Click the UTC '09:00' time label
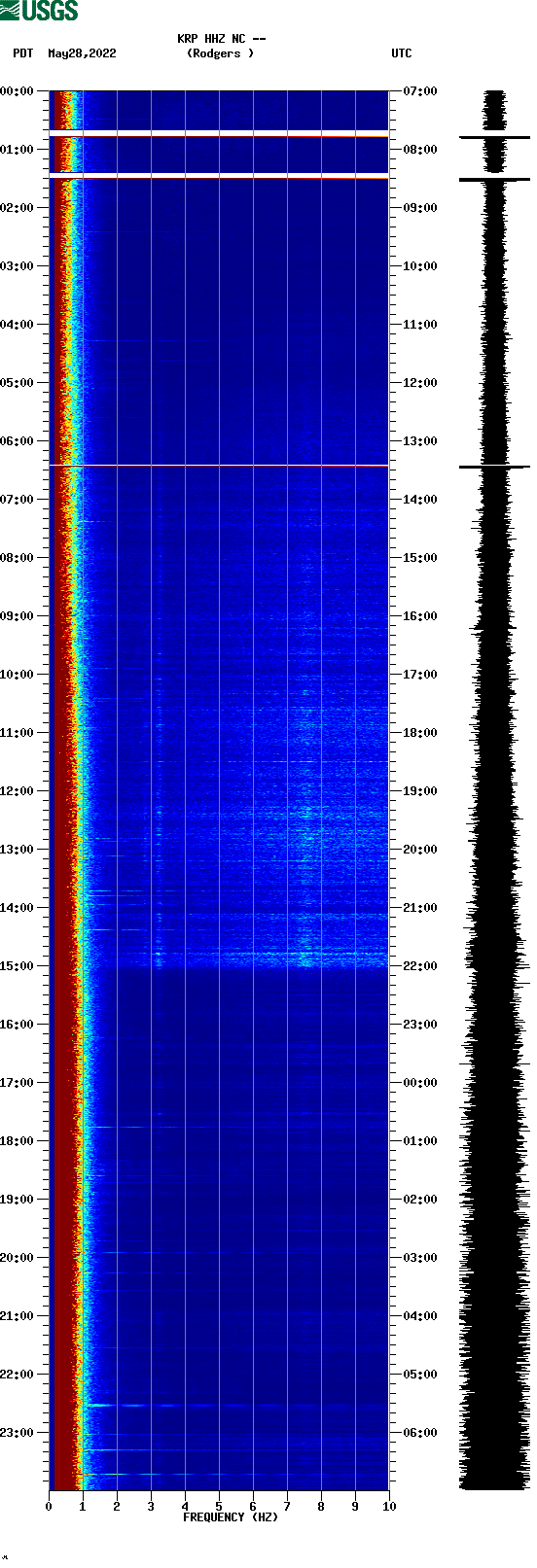The width and height of the screenshot is (537, 1568). pos(420,208)
